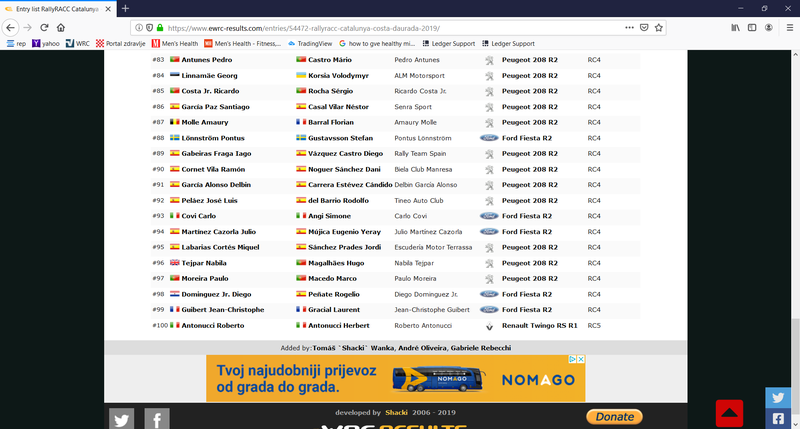Viewport: 800px width, 429px height.
Task: Open the rep bookmark
Action: pyautogui.click(x=16, y=43)
